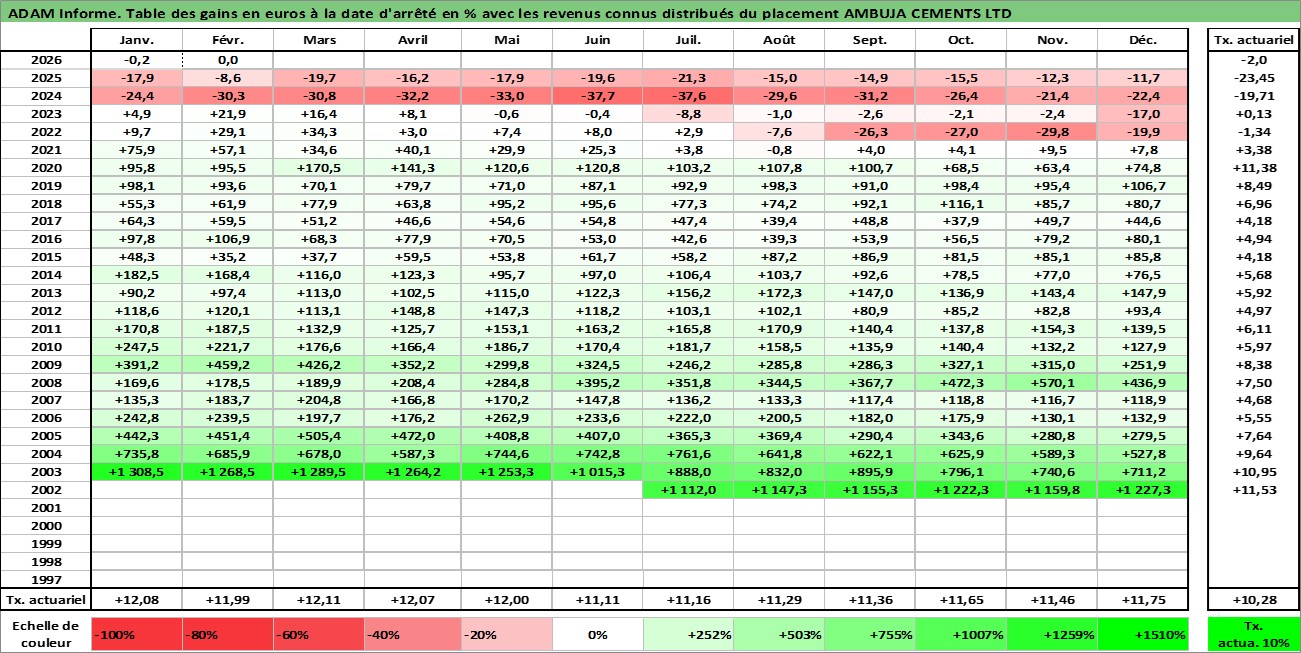Click the table title mentioning AMBUJA CEMENTS LTD
This screenshot has height=653, width=1301.
tap(509, 13)
